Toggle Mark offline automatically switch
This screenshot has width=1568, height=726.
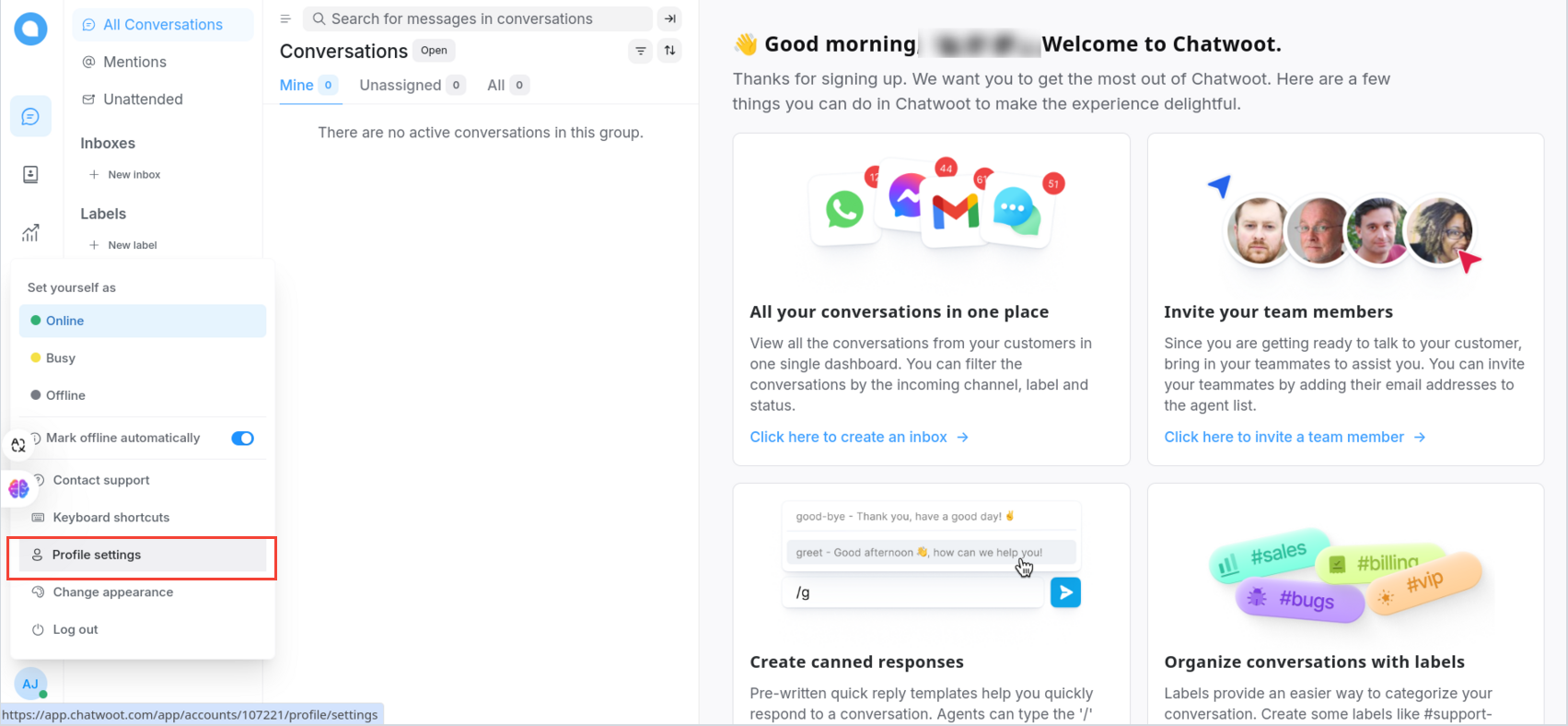point(243,439)
